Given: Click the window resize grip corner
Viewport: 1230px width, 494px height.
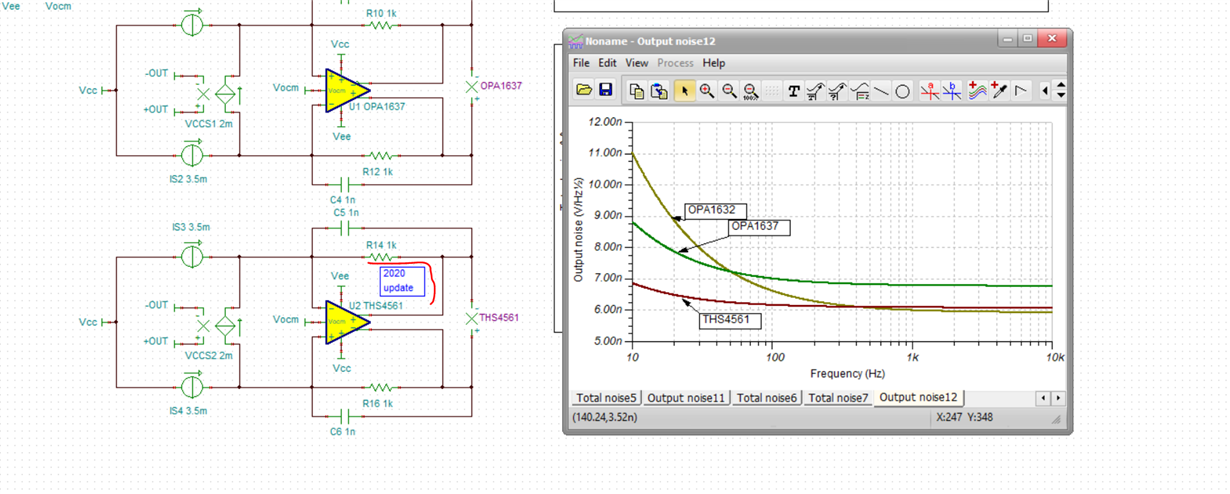Looking at the screenshot, I should click(1058, 420).
